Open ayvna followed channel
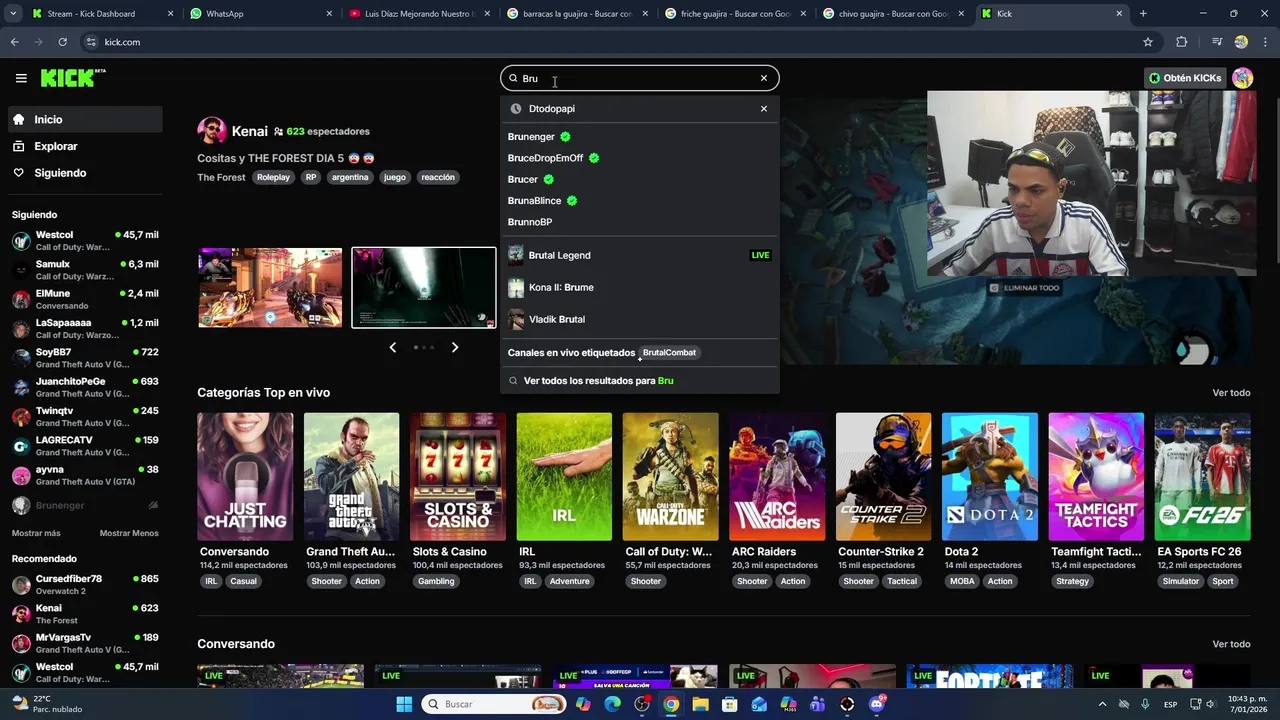Viewport: 1280px width, 720px height. (x=85, y=475)
